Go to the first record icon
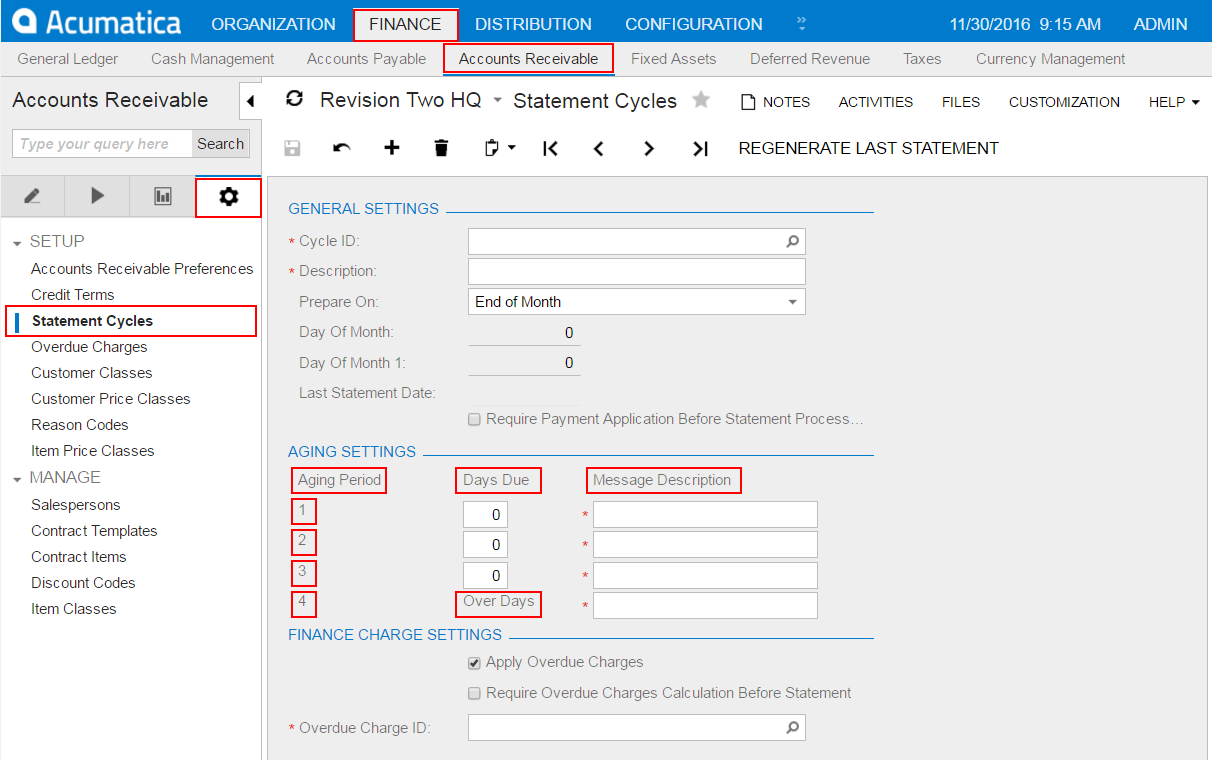Image resolution: width=1212 pixels, height=760 pixels. coord(550,148)
